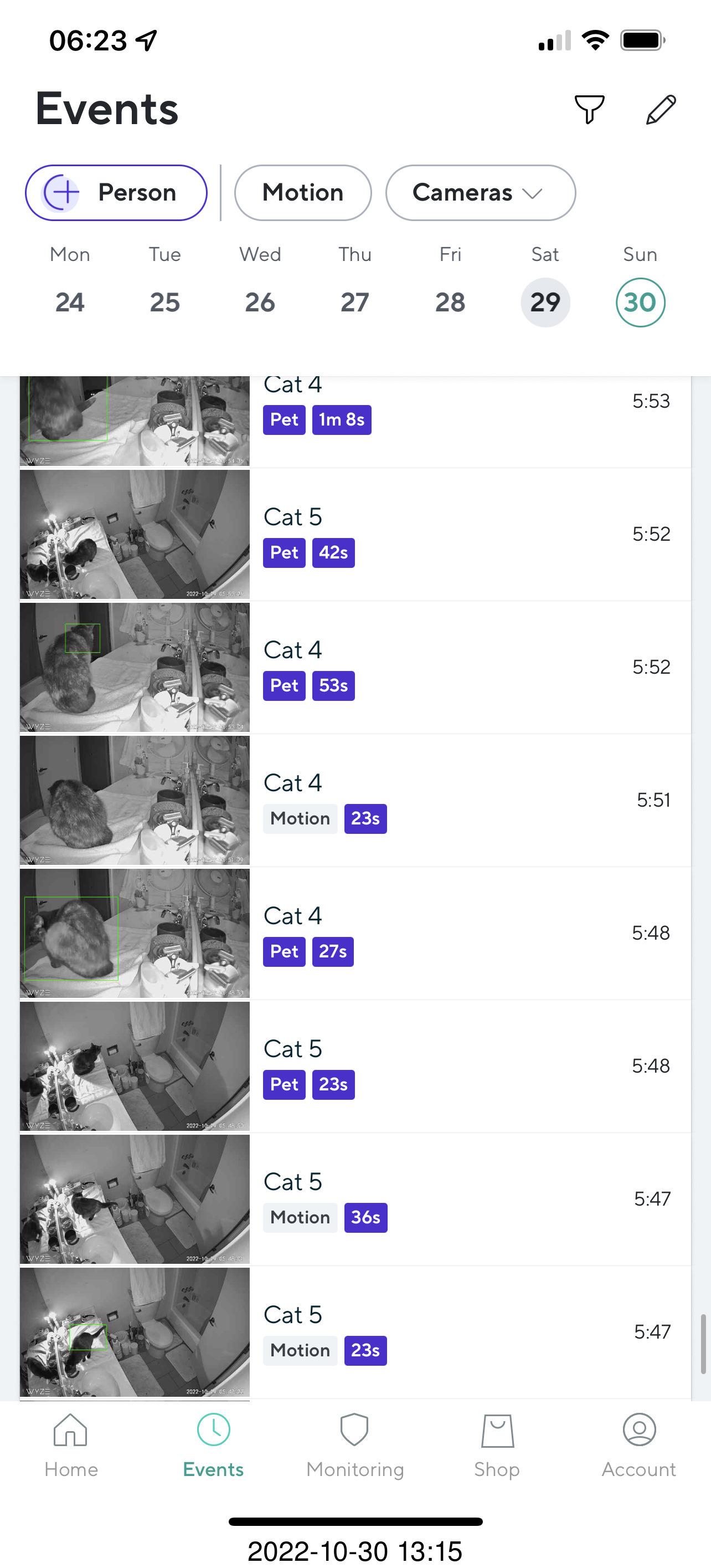This screenshot has width=711, height=1568.
Task: Switch to Friday 28 date
Action: [450, 302]
